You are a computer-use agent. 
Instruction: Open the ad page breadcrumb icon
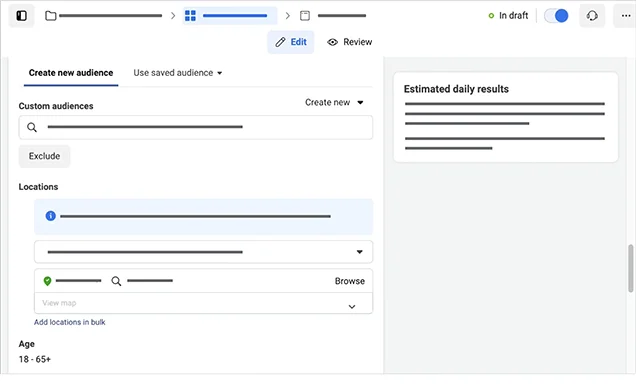coord(305,16)
